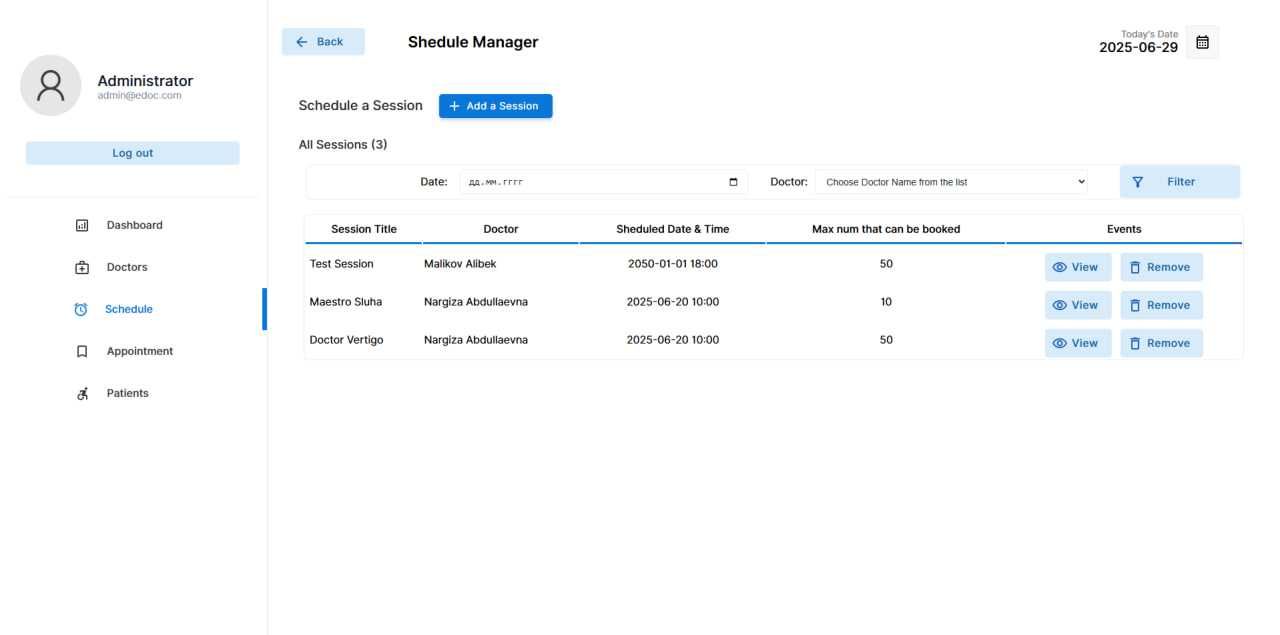1280x635 pixels.
Task: Click the Date input field
Action: tap(604, 182)
